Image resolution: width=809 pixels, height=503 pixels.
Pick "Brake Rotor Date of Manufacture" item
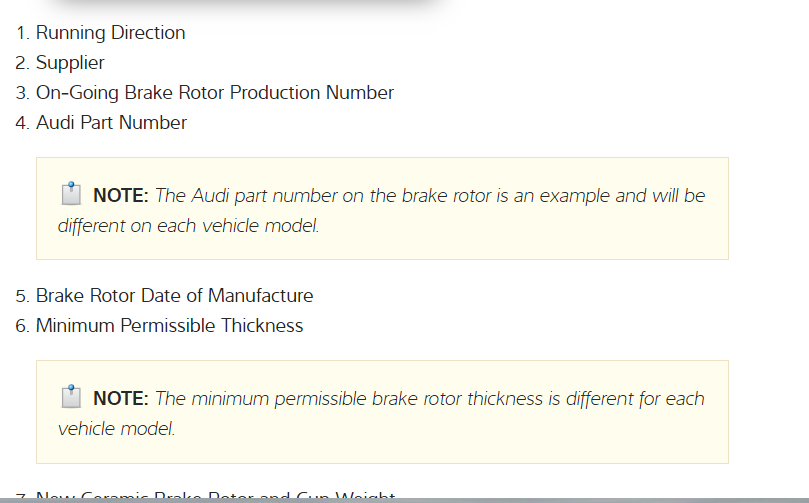click(174, 296)
